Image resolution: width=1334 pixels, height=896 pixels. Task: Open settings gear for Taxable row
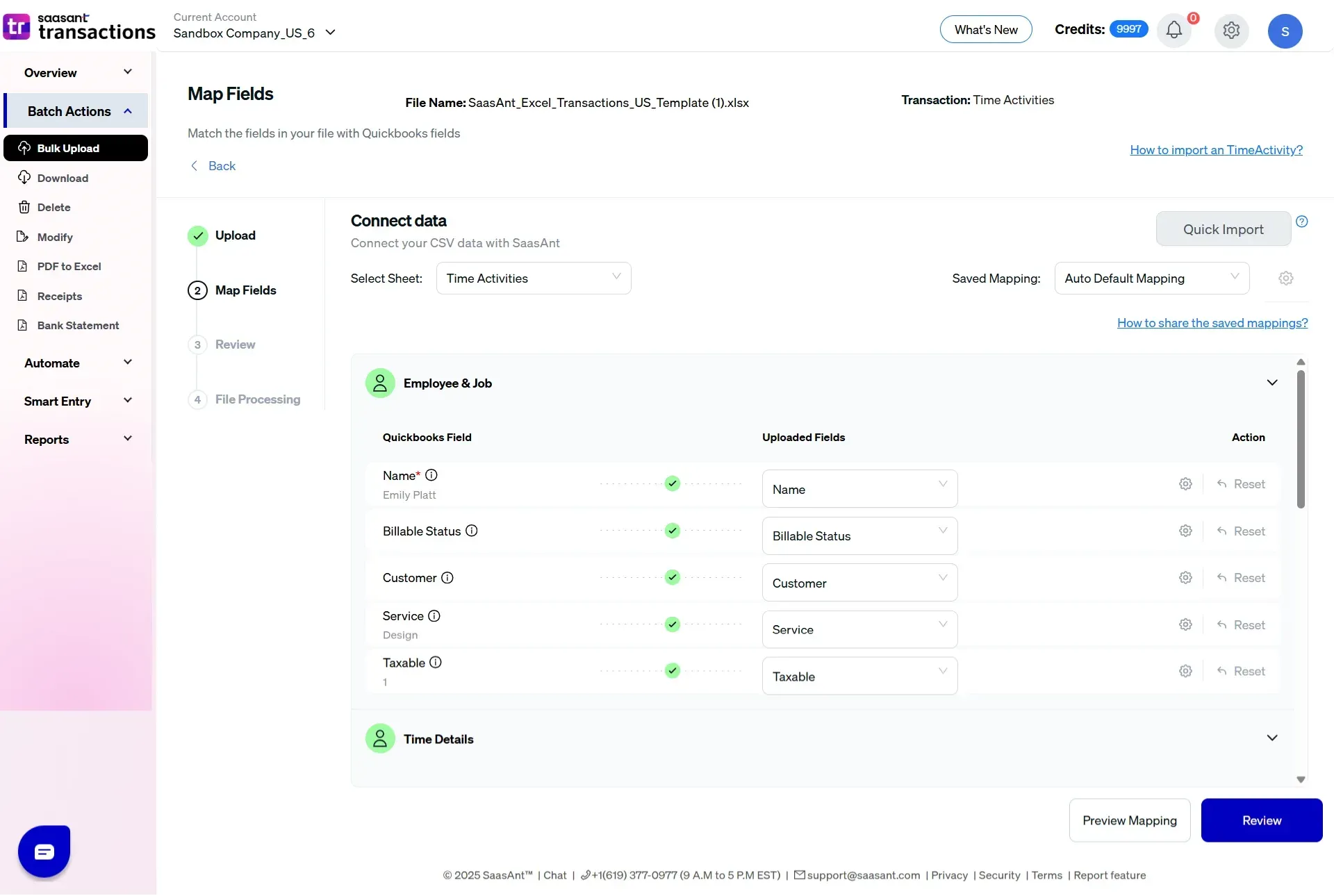pyautogui.click(x=1185, y=672)
